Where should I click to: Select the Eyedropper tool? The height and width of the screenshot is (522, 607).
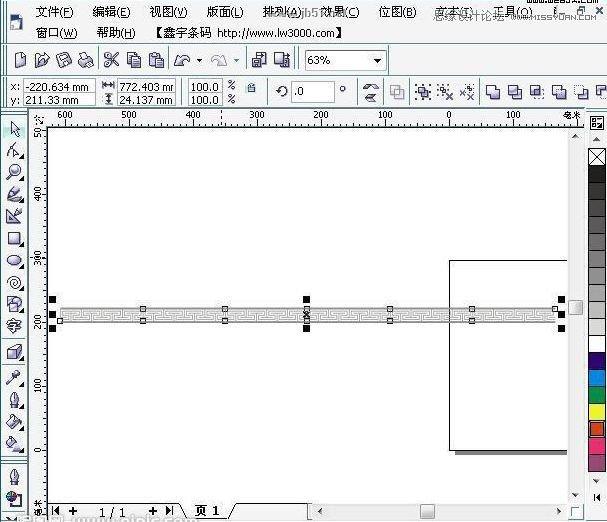15,378
